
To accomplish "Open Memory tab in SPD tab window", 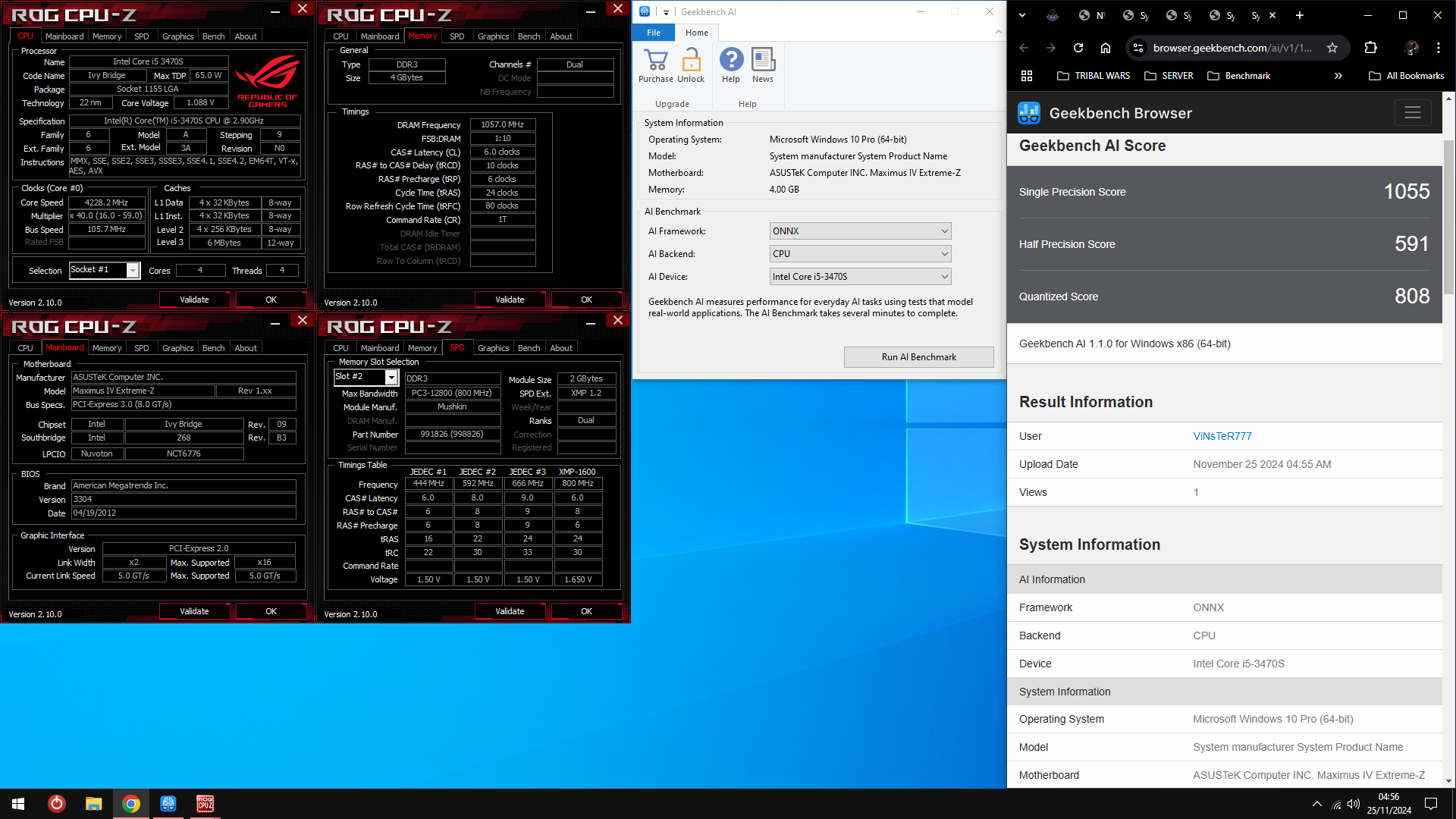I will [422, 348].
